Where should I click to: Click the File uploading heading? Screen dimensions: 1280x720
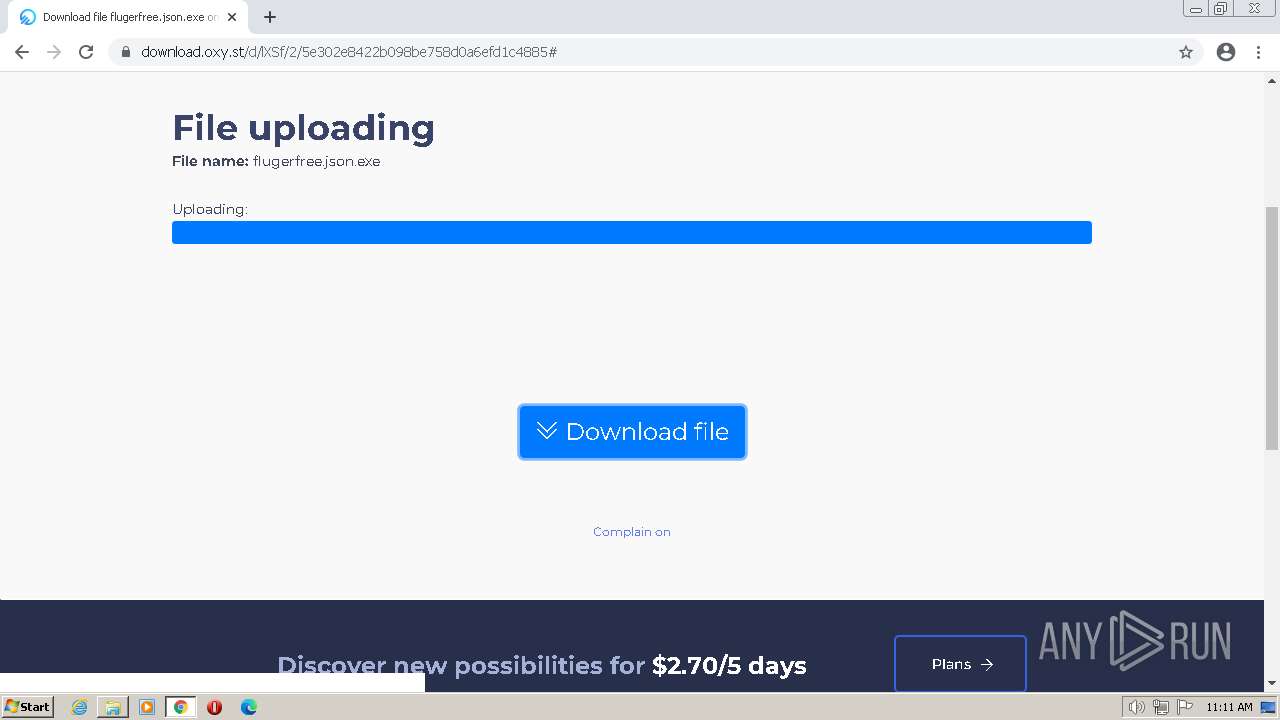coord(303,128)
